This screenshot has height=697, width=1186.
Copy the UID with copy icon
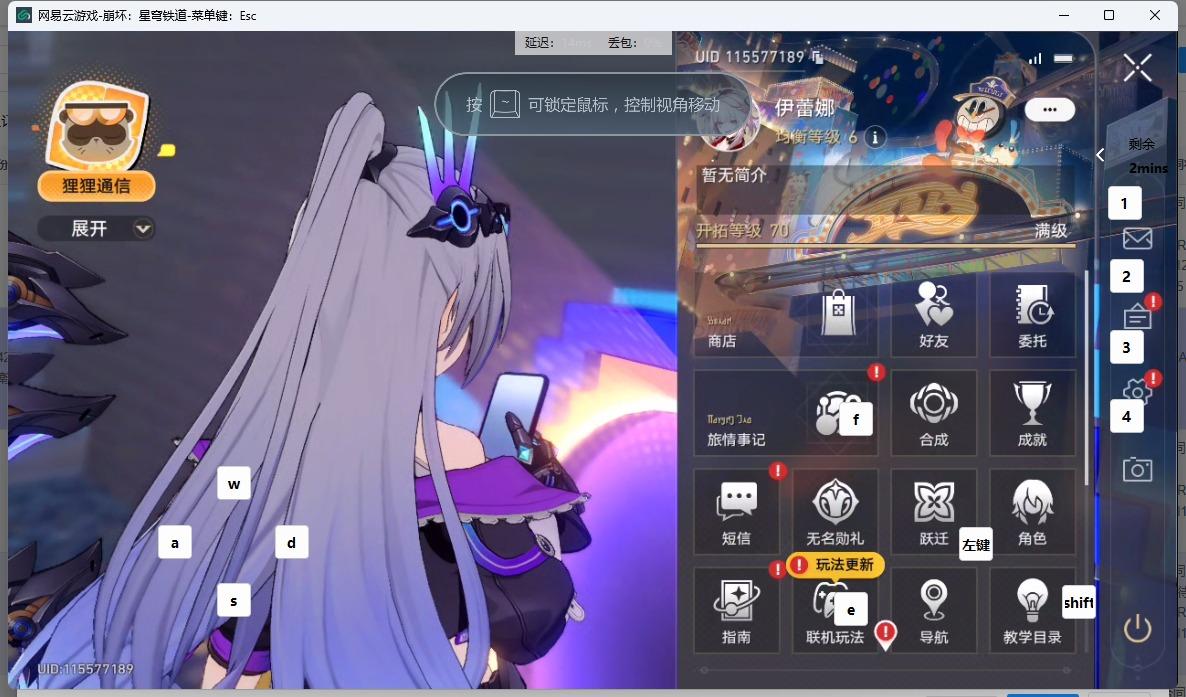point(818,57)
